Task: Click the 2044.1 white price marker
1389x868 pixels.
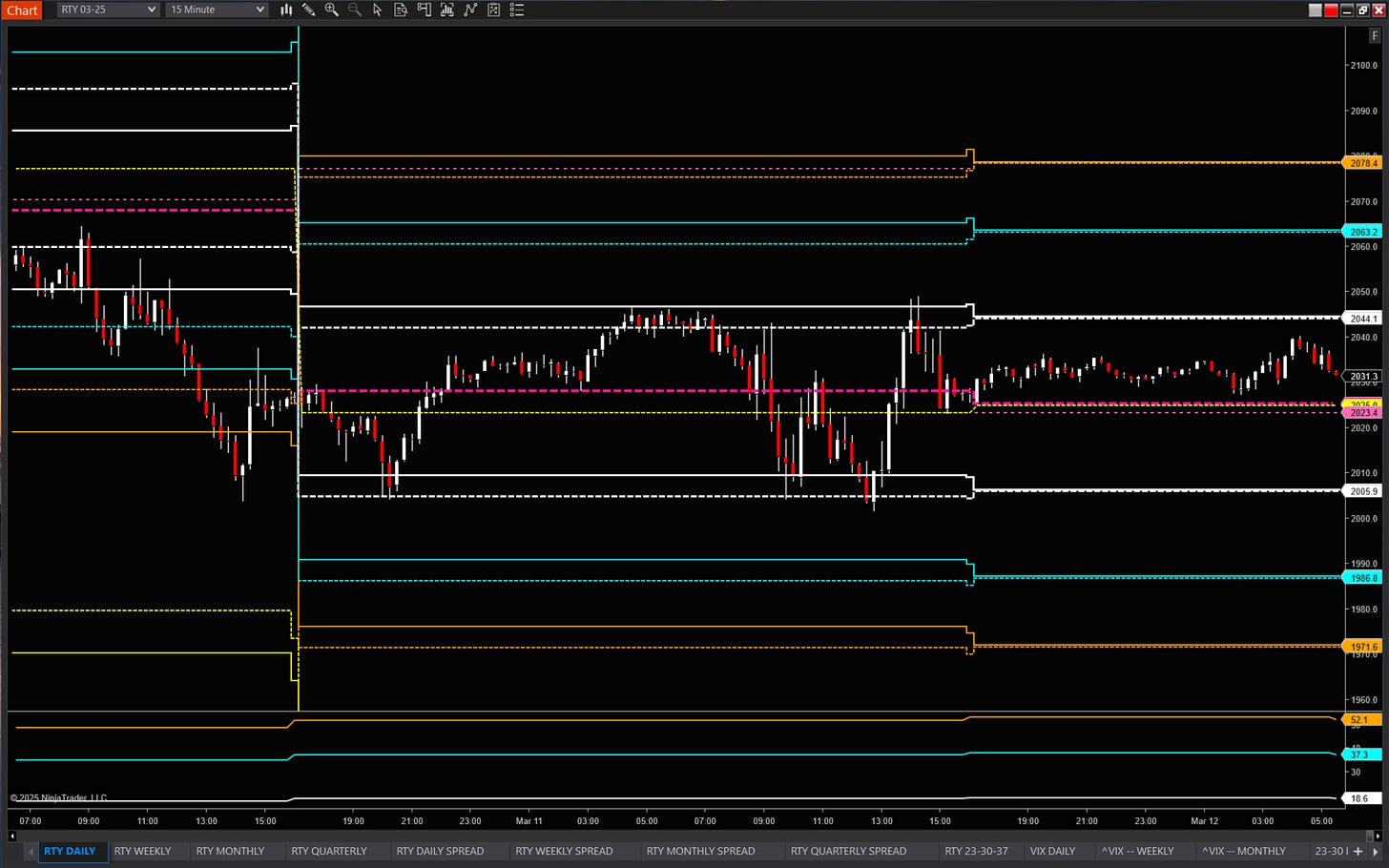Action: click(x=1362, y=319)
